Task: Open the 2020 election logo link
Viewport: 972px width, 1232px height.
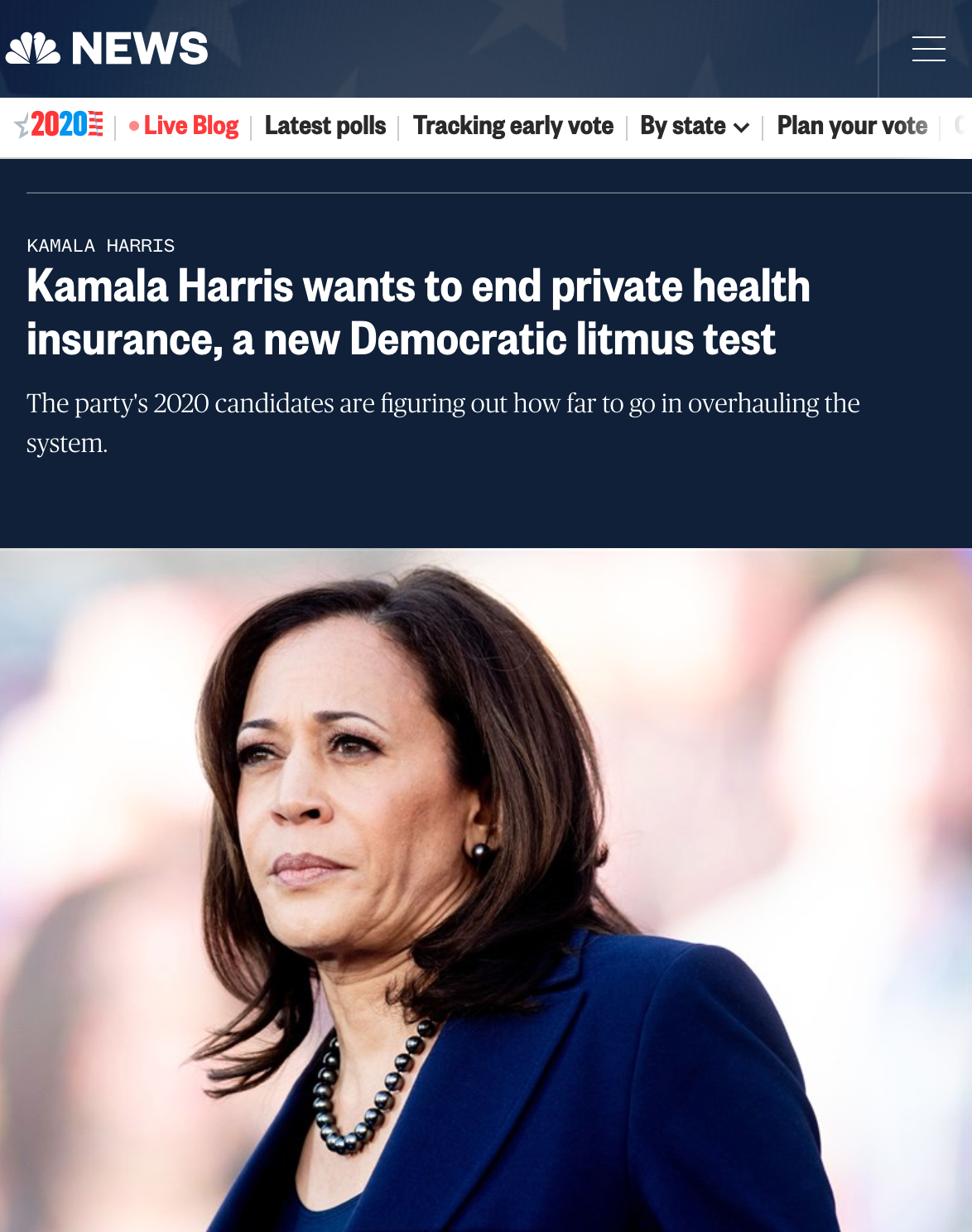Action: (59, 125)
